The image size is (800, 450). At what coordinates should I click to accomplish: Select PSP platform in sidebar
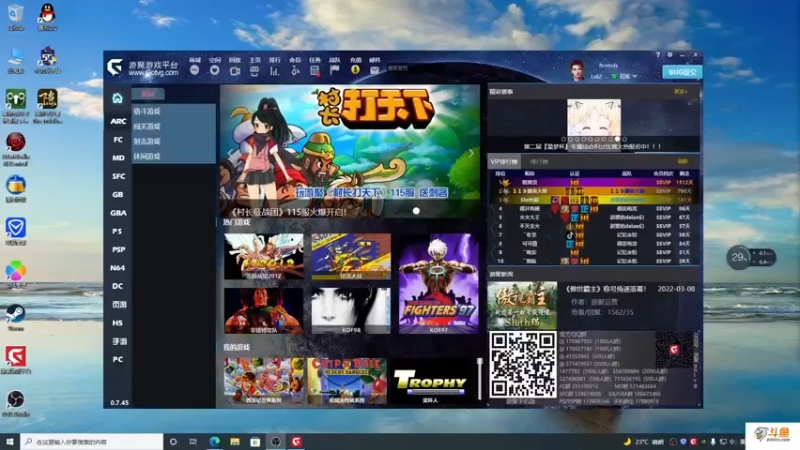click(x=118, y=249)
